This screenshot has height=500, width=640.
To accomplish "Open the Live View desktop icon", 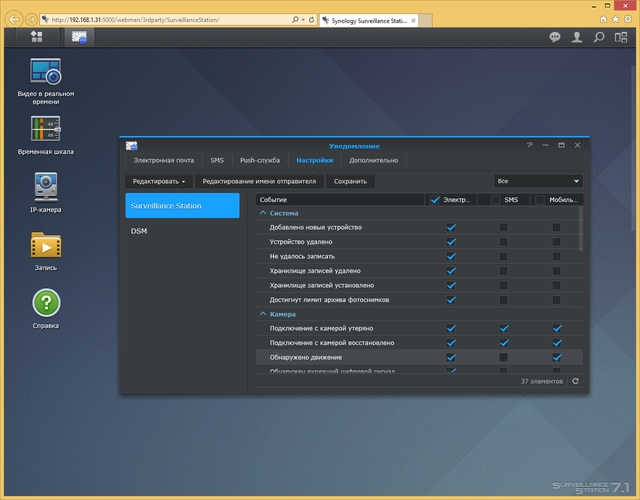I will point(46,72).
